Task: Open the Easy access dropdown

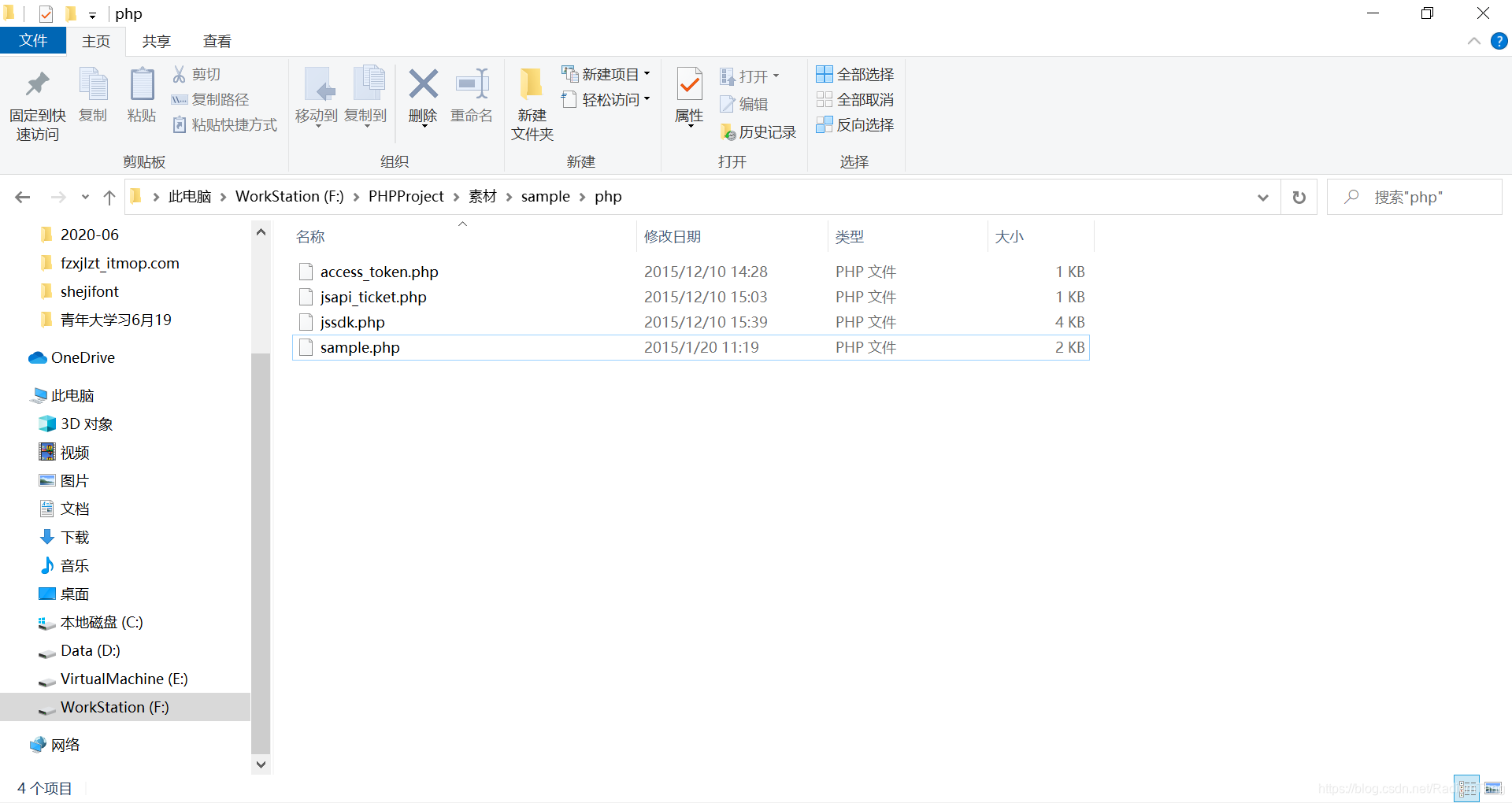Action: pyautogui.click(x=606, y=99)
